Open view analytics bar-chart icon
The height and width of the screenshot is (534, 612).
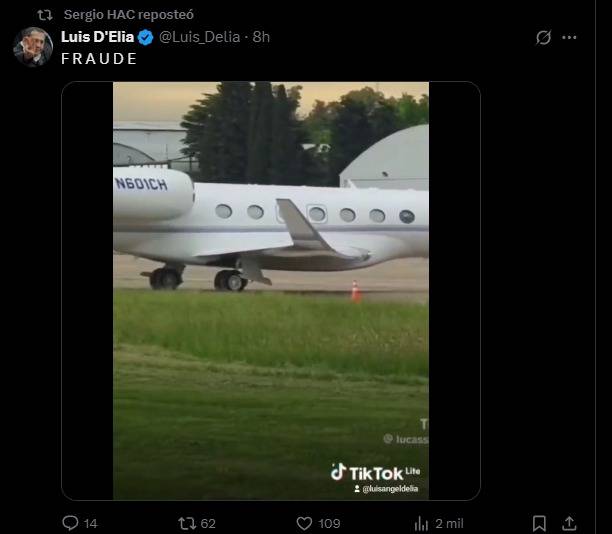421,523
